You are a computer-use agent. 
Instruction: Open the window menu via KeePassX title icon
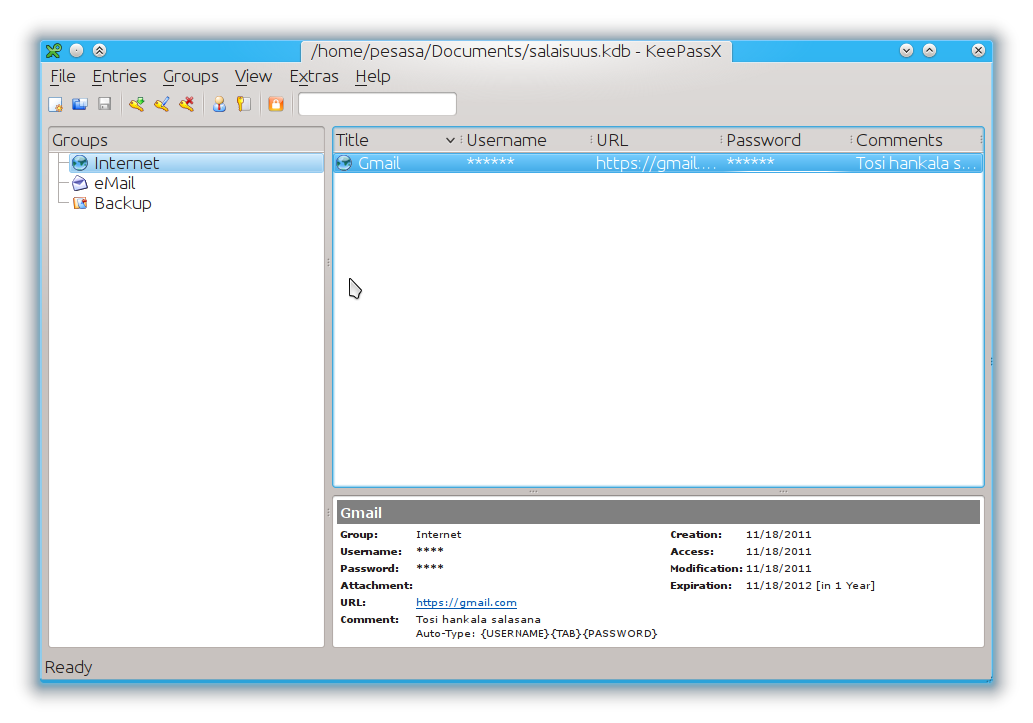(54, 51)
